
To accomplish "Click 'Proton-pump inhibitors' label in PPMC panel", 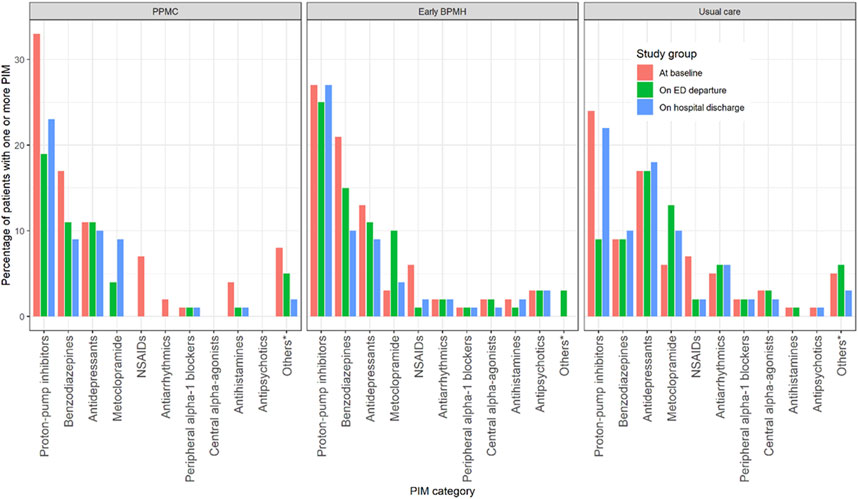I will click(x=45, y=396).
